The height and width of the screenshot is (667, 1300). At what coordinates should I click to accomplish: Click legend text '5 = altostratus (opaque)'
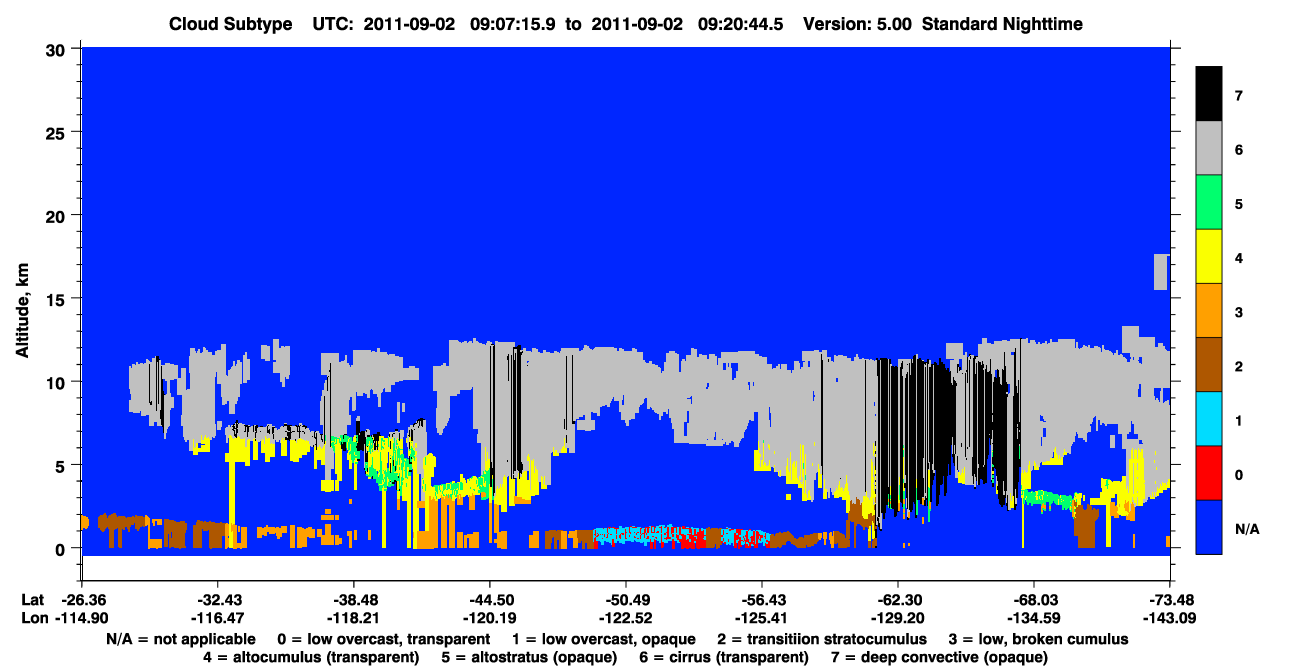(x=528, y=657)
